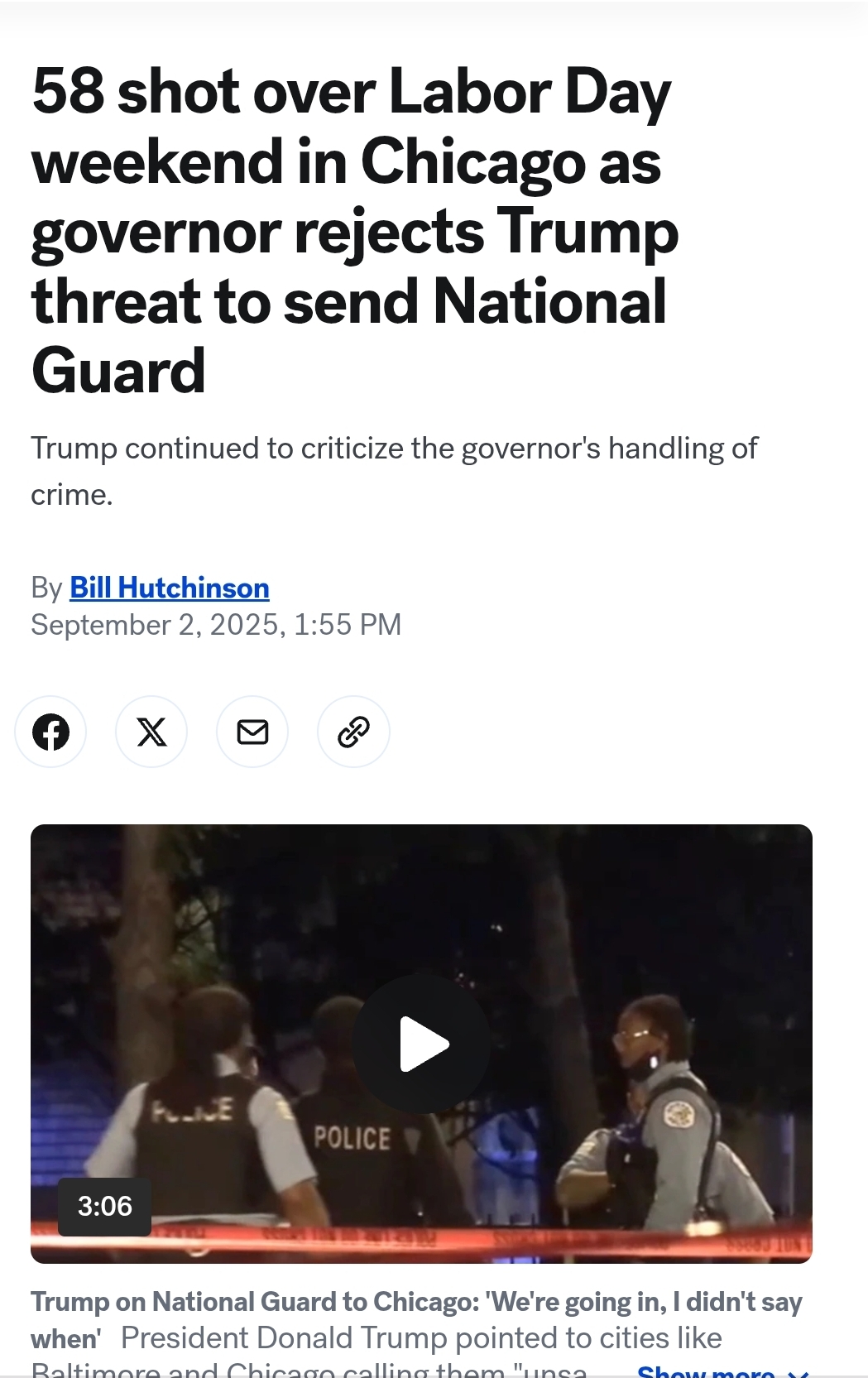Open Bill Hutchinson's author page
The height and width of the screenshot is (1378, 868).
170,588
